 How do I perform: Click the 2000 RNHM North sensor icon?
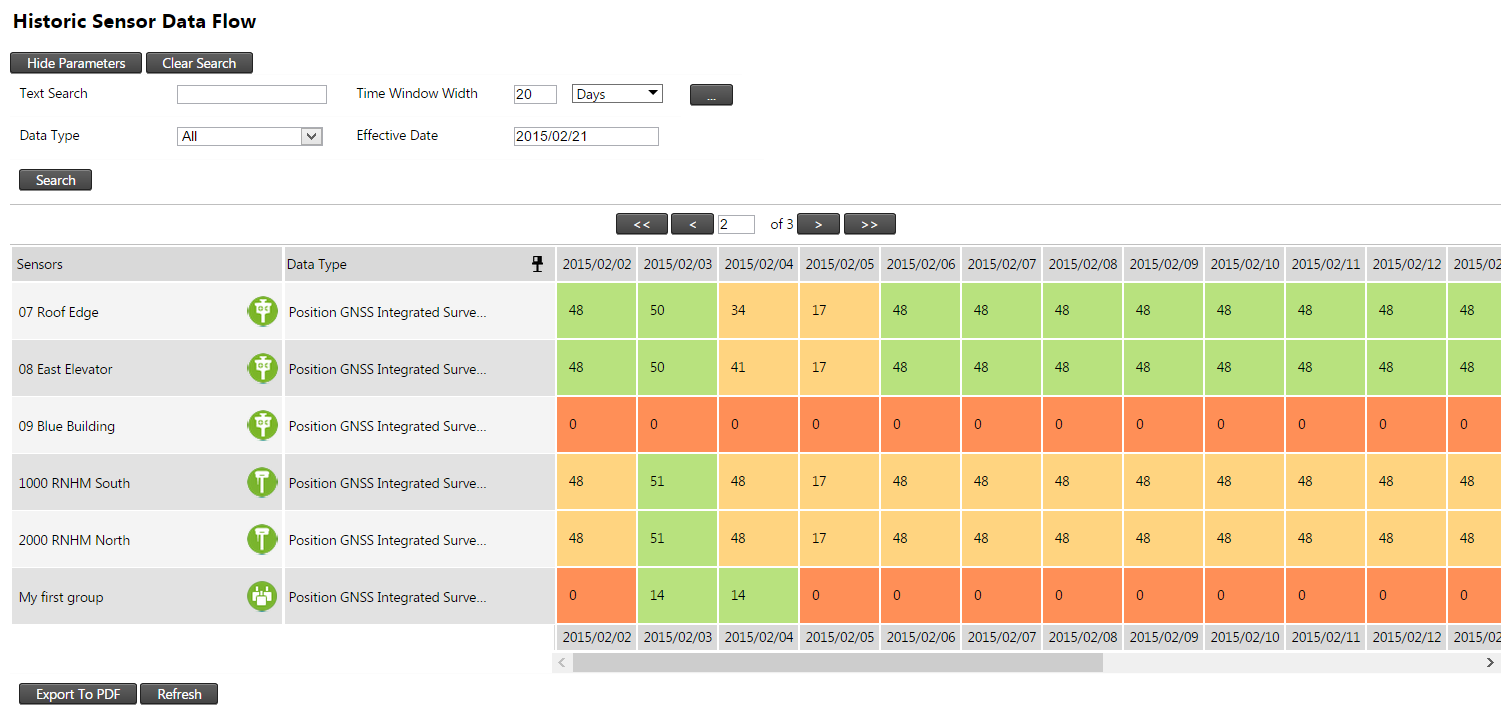point(262,540)
